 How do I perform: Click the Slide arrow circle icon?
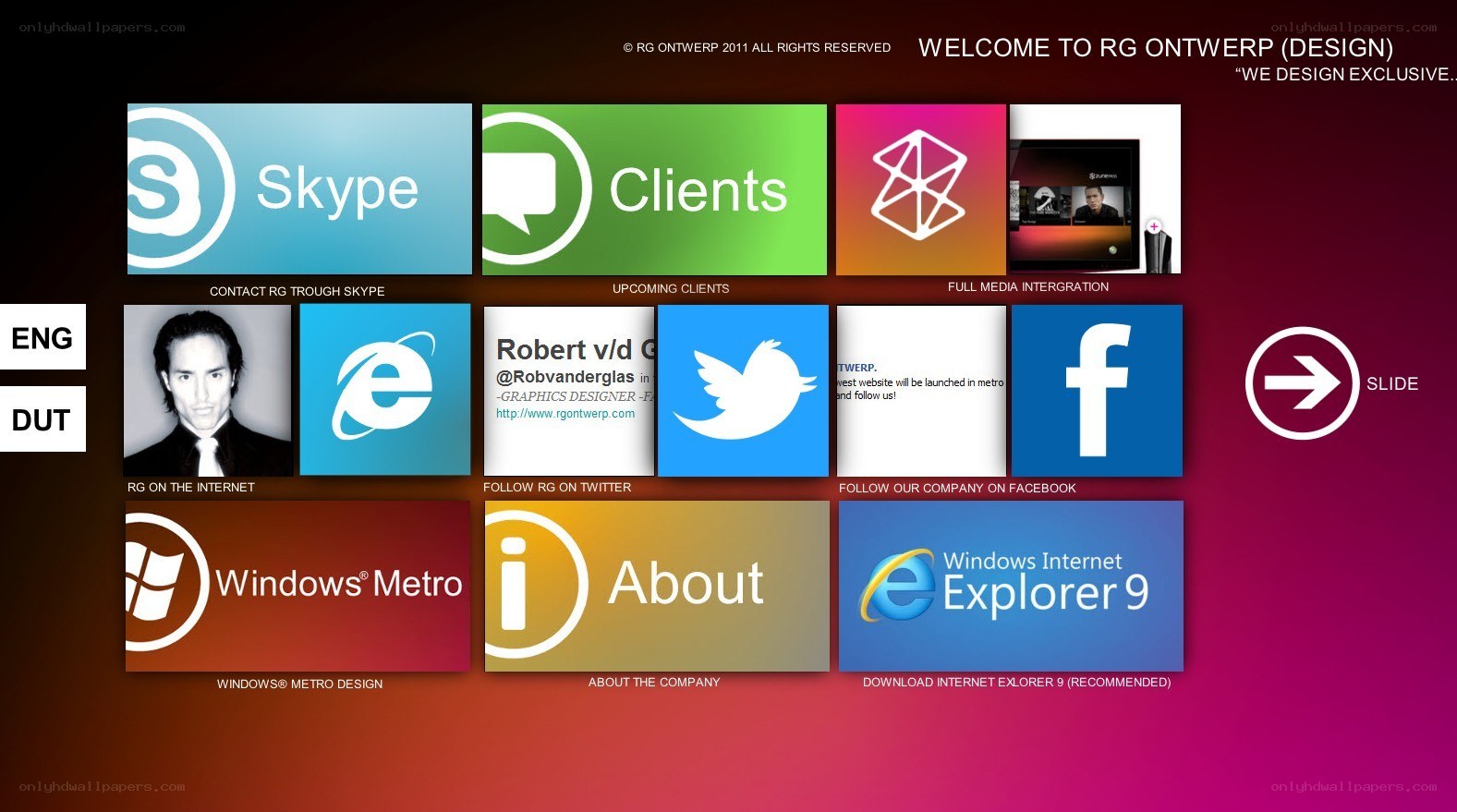pyautogui.click(x=1302, y=382)
